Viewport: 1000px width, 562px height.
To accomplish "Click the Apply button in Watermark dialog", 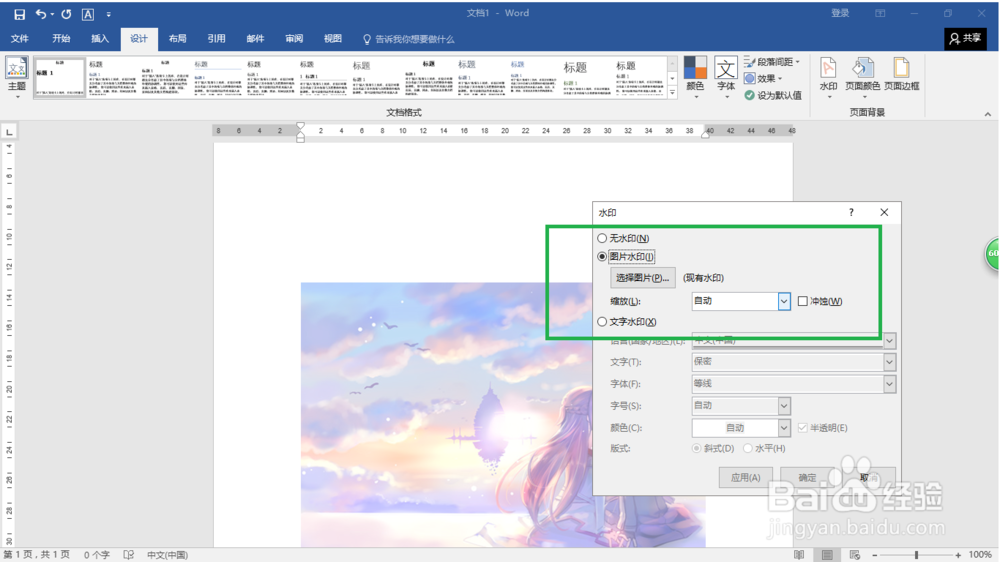I will tap(746, 477).
